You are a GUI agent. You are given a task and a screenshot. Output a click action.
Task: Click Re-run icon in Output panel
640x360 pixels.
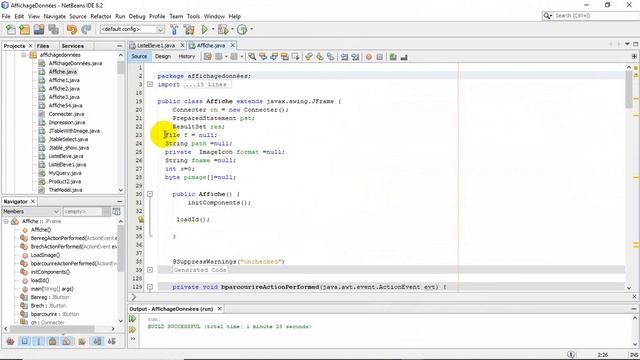point(133,319)
